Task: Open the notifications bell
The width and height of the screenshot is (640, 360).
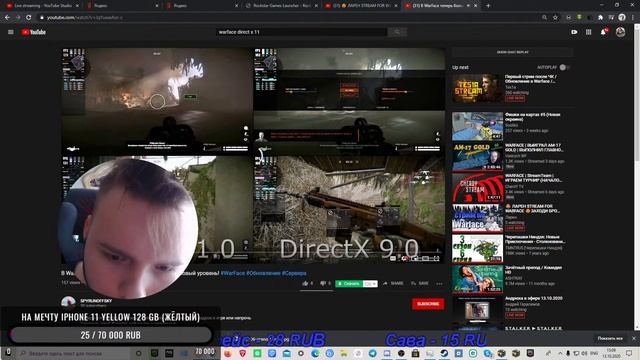Action: 604,32
